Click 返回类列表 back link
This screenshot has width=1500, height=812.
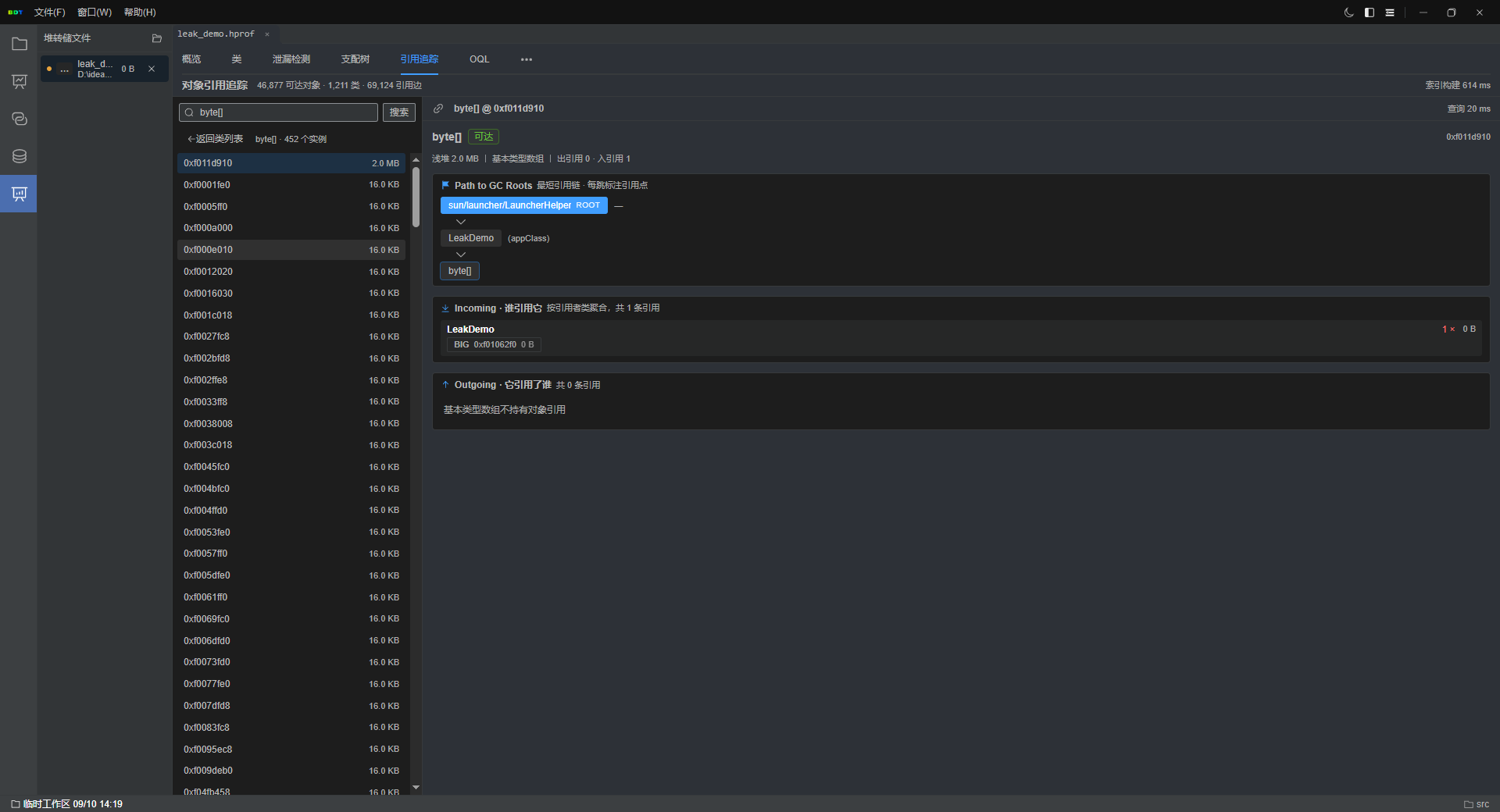(215, 139)
